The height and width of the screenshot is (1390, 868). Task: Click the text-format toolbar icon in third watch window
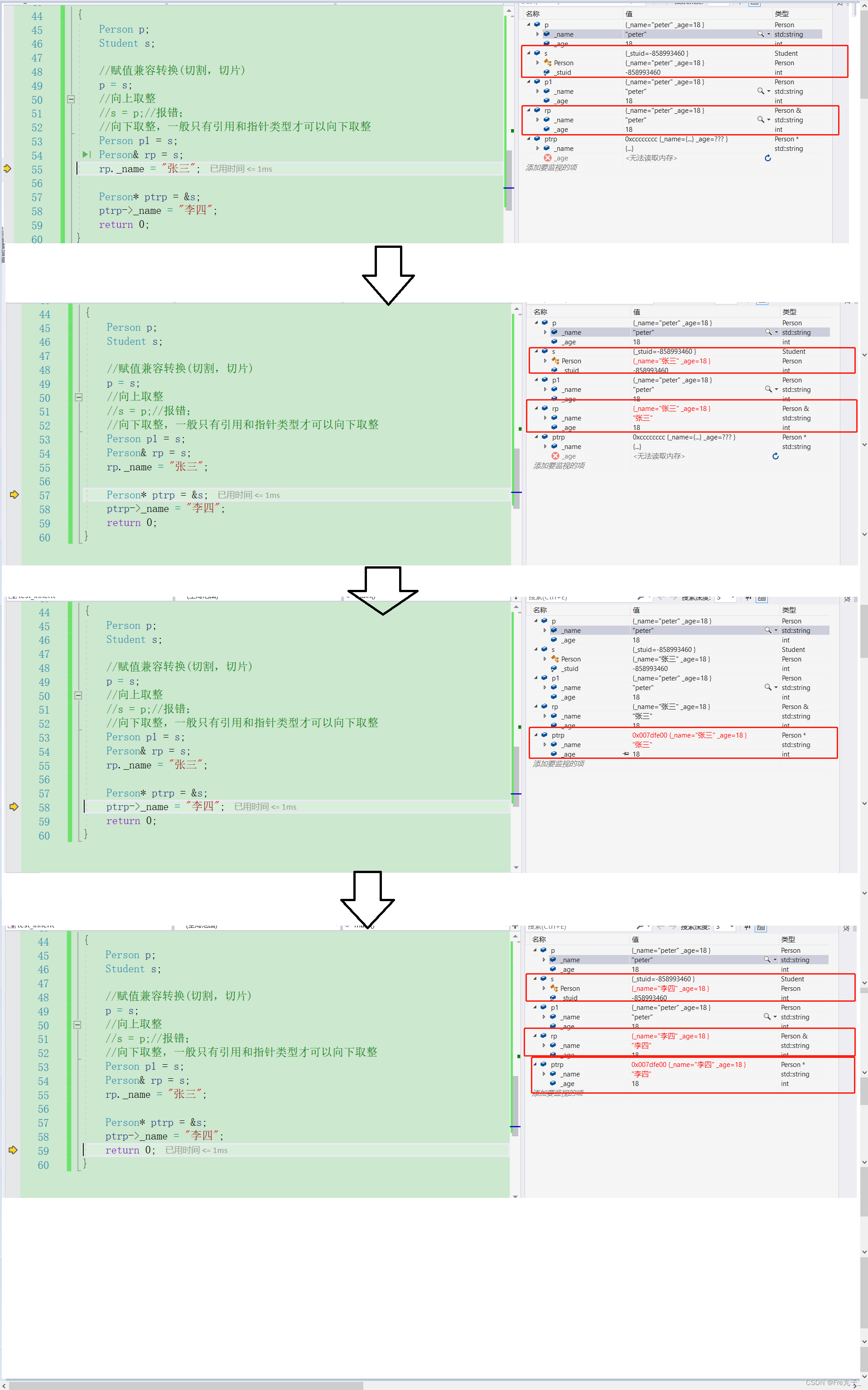(762, 598)
